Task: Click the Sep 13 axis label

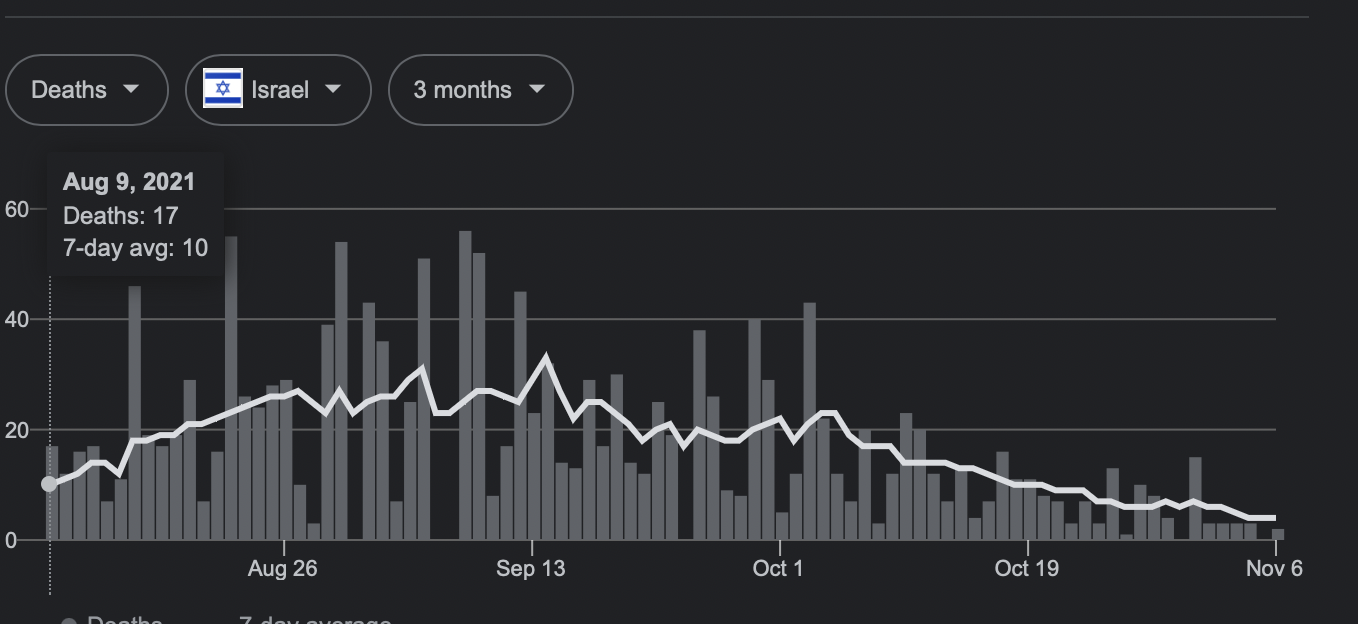Action: coord(530,569)
